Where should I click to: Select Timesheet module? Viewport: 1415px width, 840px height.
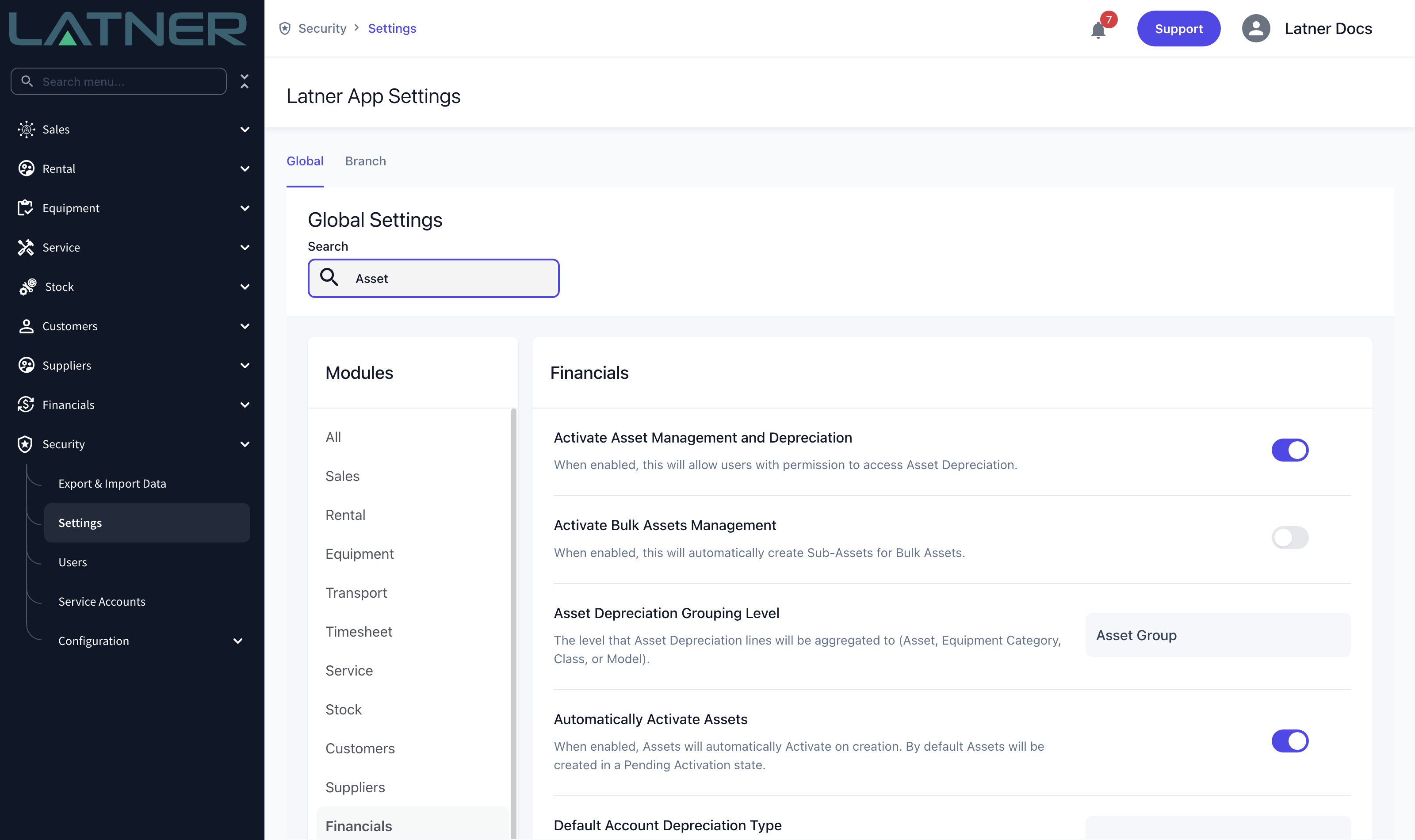point(413,632)
